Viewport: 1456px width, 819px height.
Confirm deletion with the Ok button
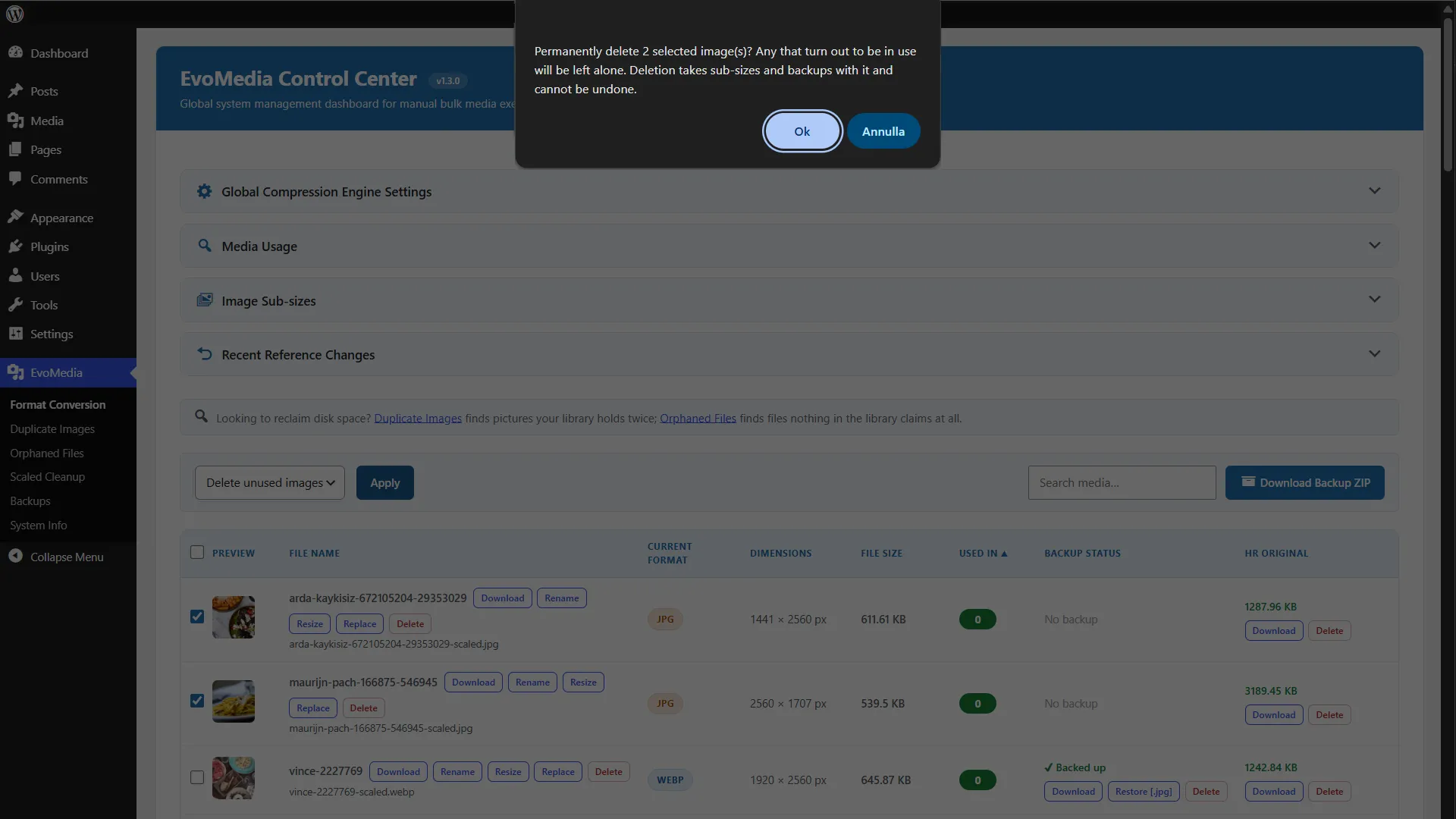tap(802, 131)
